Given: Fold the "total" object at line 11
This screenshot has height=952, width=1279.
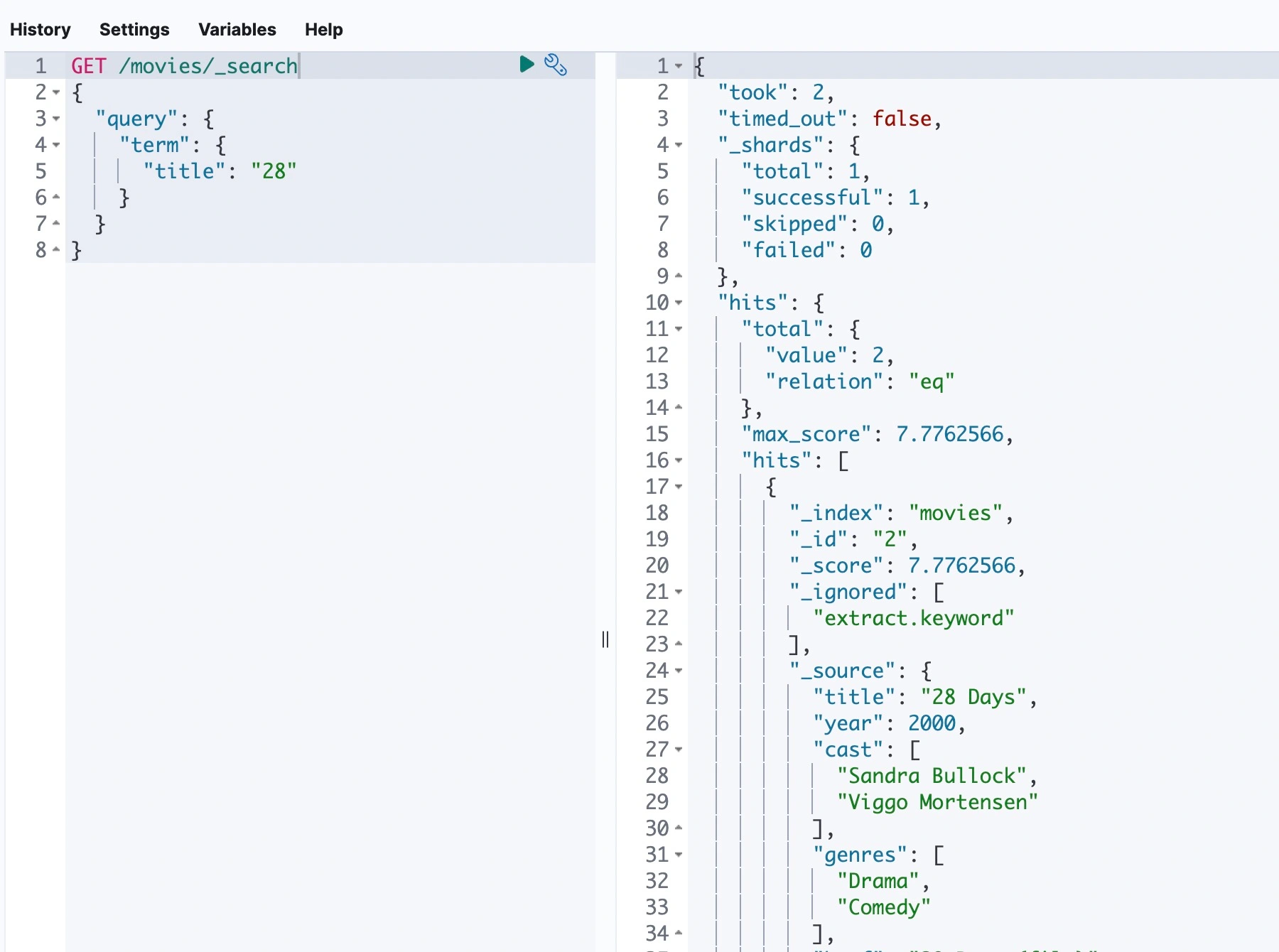Looking at the screenshot, I should pos(679,329).
